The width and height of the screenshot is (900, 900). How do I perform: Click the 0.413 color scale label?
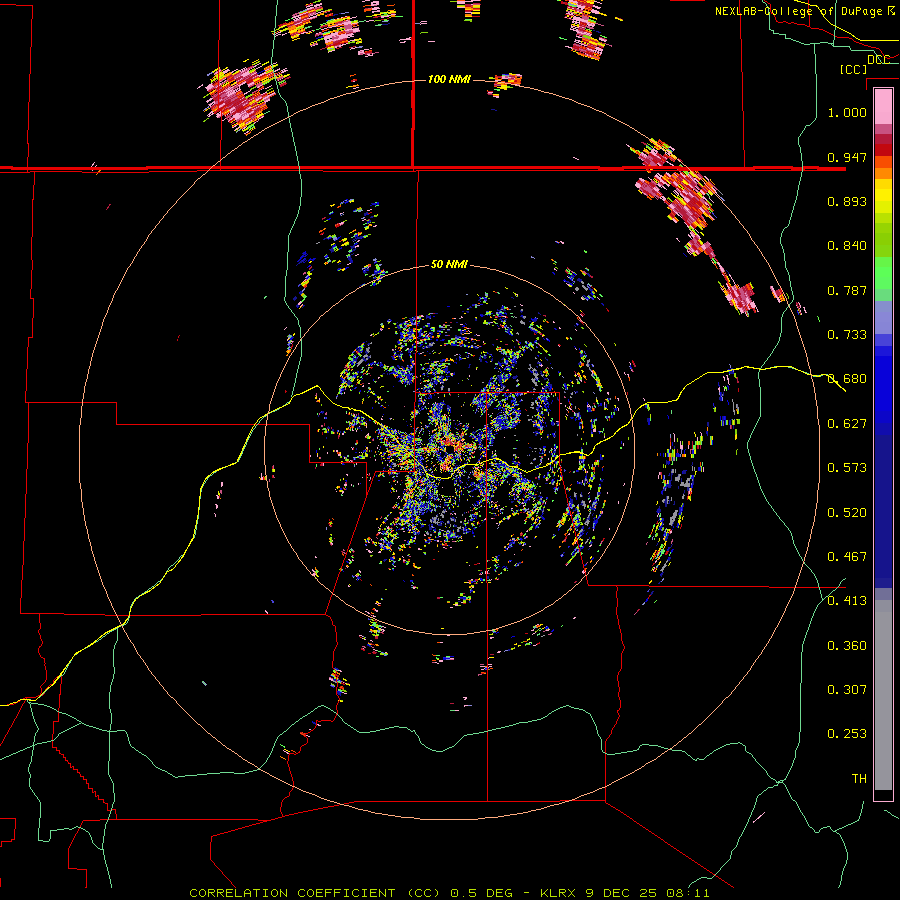847,601
